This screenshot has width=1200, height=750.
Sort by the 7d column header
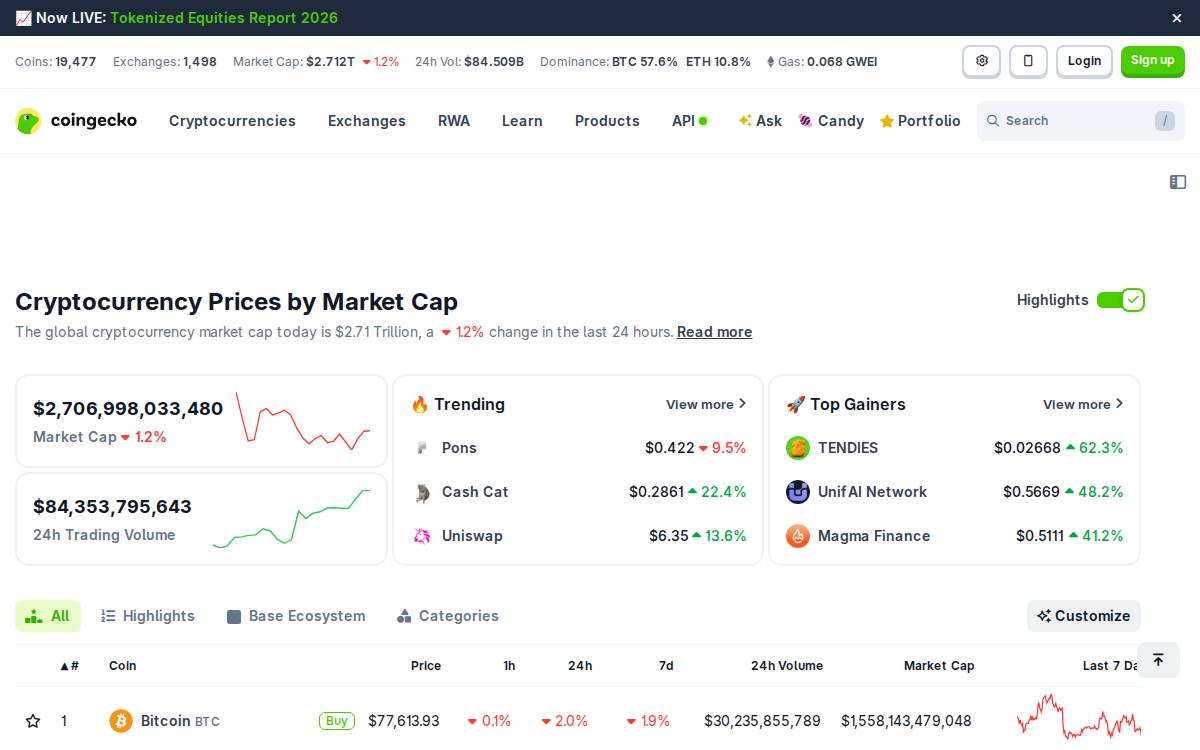point(666,666)
